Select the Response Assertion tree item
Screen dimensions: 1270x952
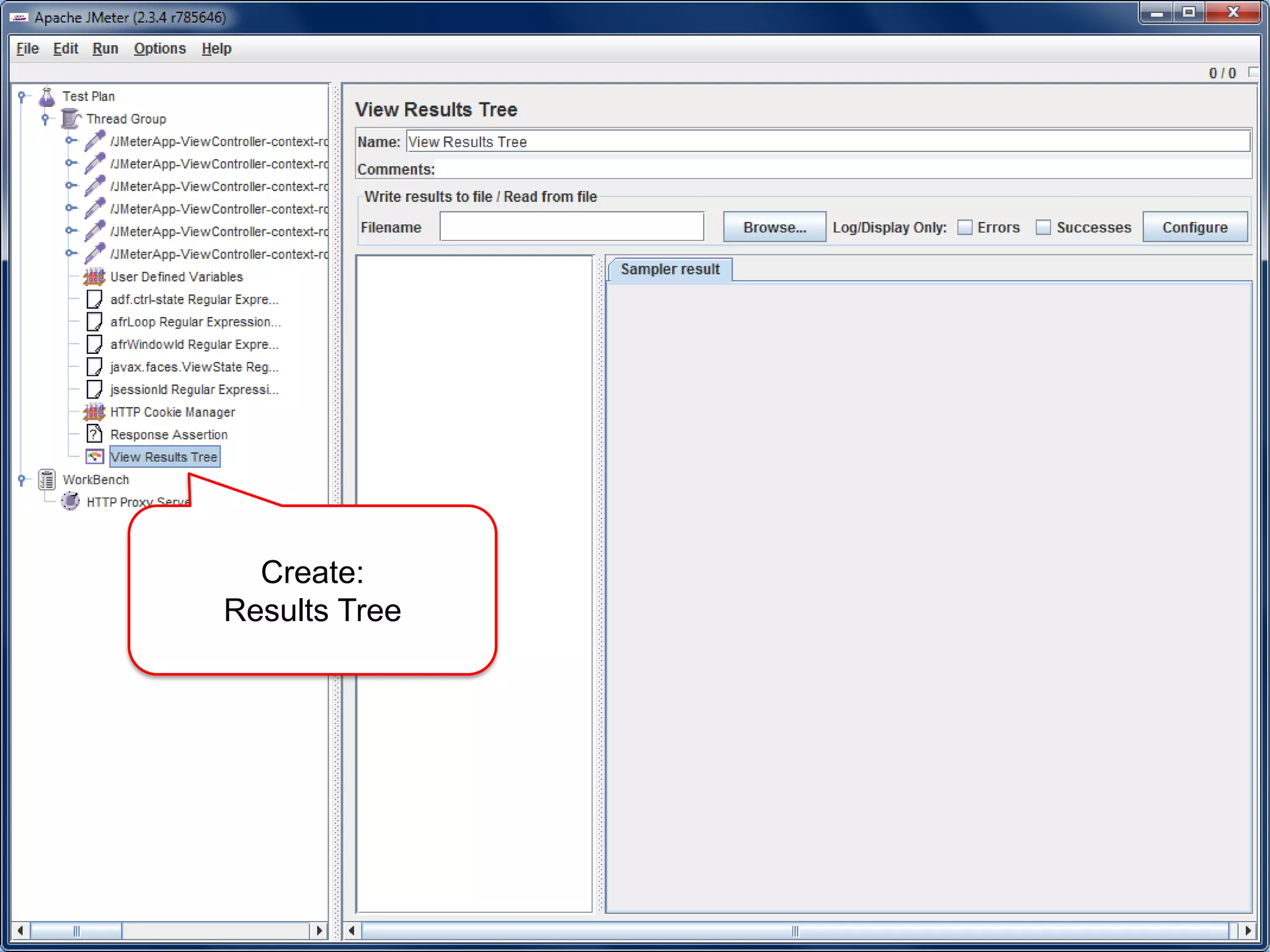coord(169,434)
